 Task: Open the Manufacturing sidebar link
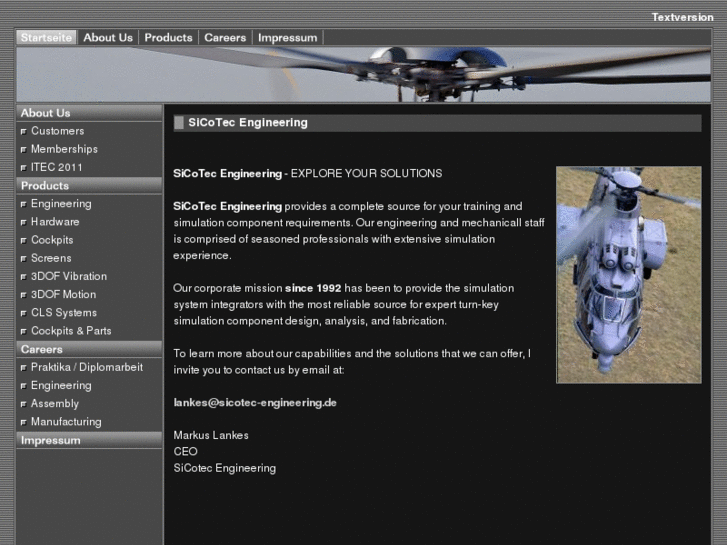tap(66, 422)
